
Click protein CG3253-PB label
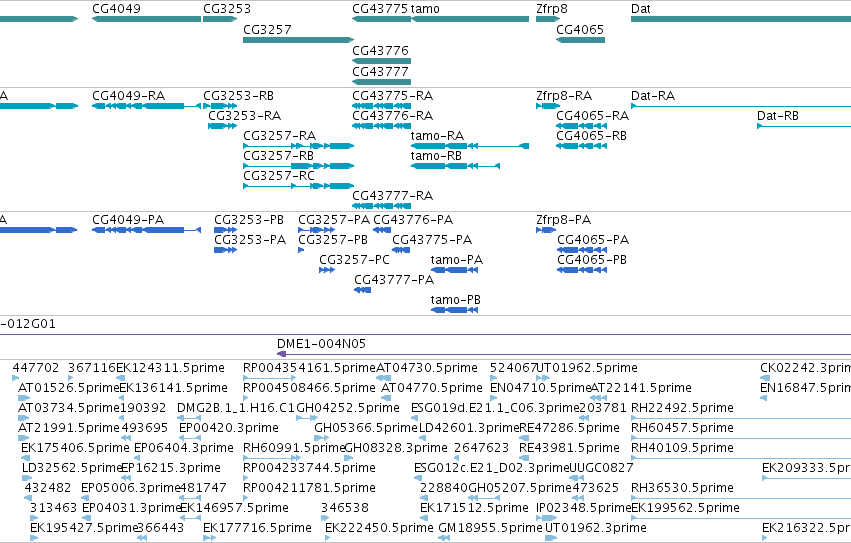(249, 220)
